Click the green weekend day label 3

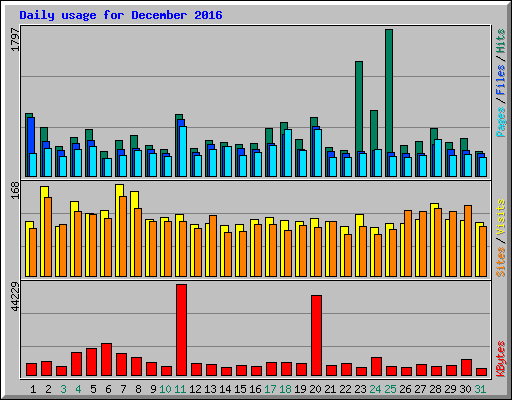pos(63,389)
